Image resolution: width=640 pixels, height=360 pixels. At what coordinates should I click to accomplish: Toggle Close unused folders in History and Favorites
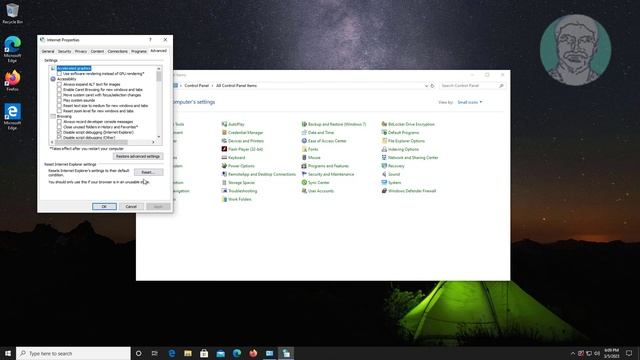point(60,127)
